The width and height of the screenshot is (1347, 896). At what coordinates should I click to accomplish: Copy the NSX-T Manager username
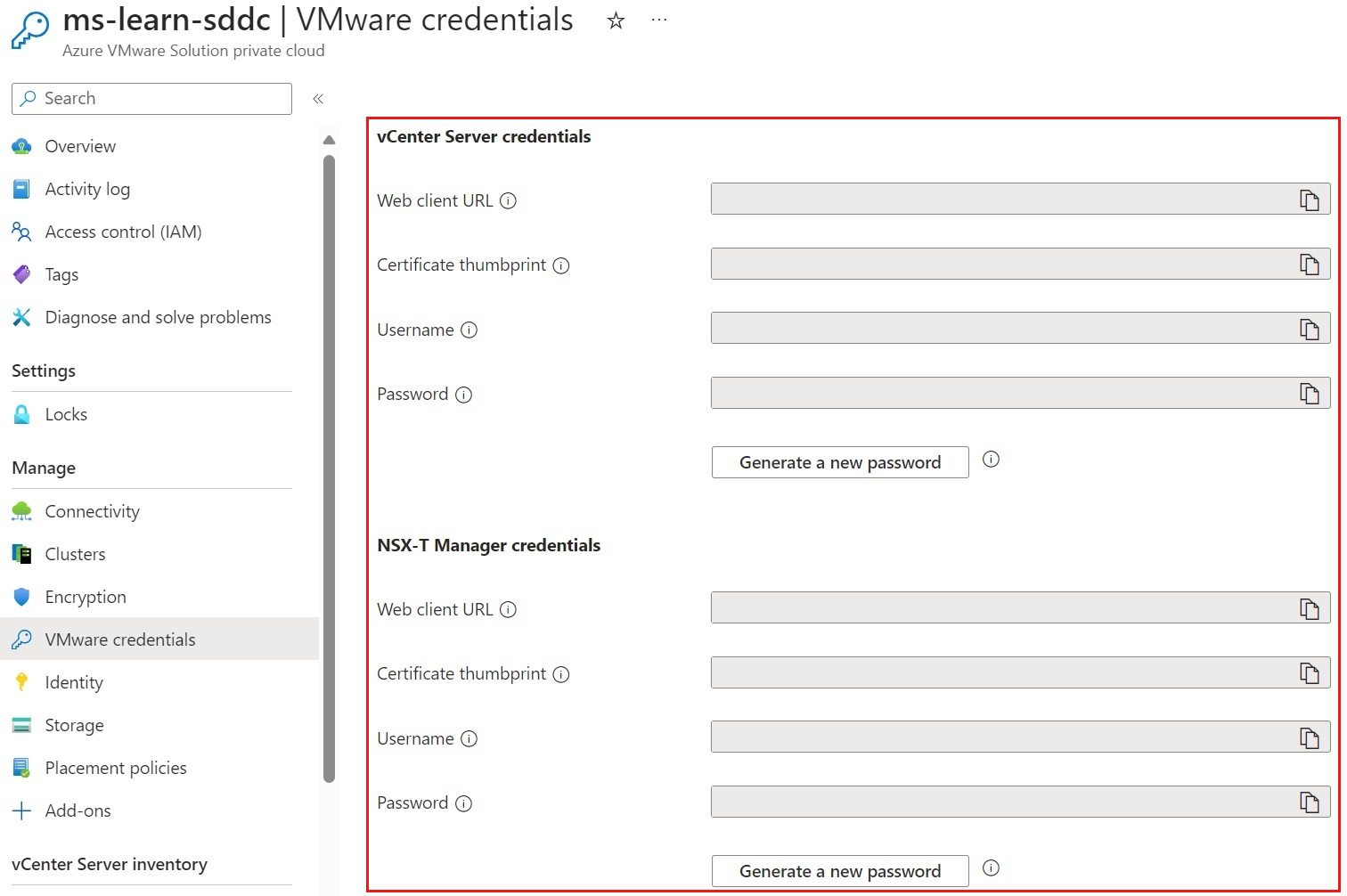click(x=1310, y=737)
